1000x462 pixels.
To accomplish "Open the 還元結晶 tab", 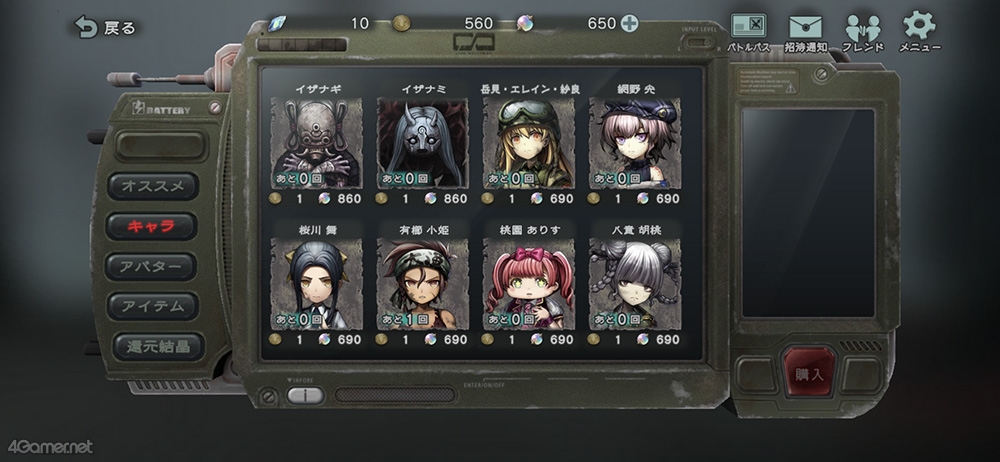I will point(159,346).
